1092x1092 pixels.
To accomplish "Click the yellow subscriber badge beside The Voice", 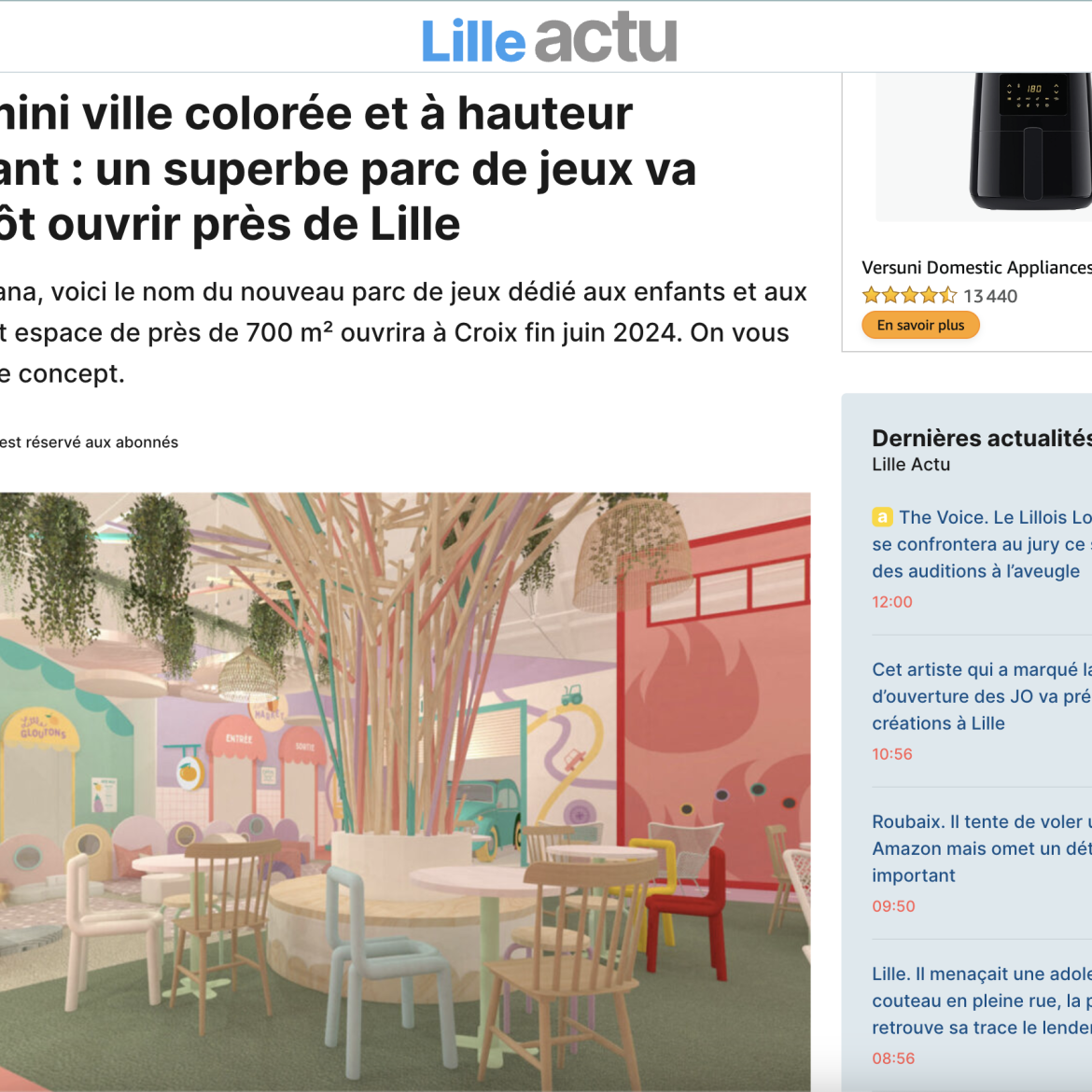I will pos(882,517).
